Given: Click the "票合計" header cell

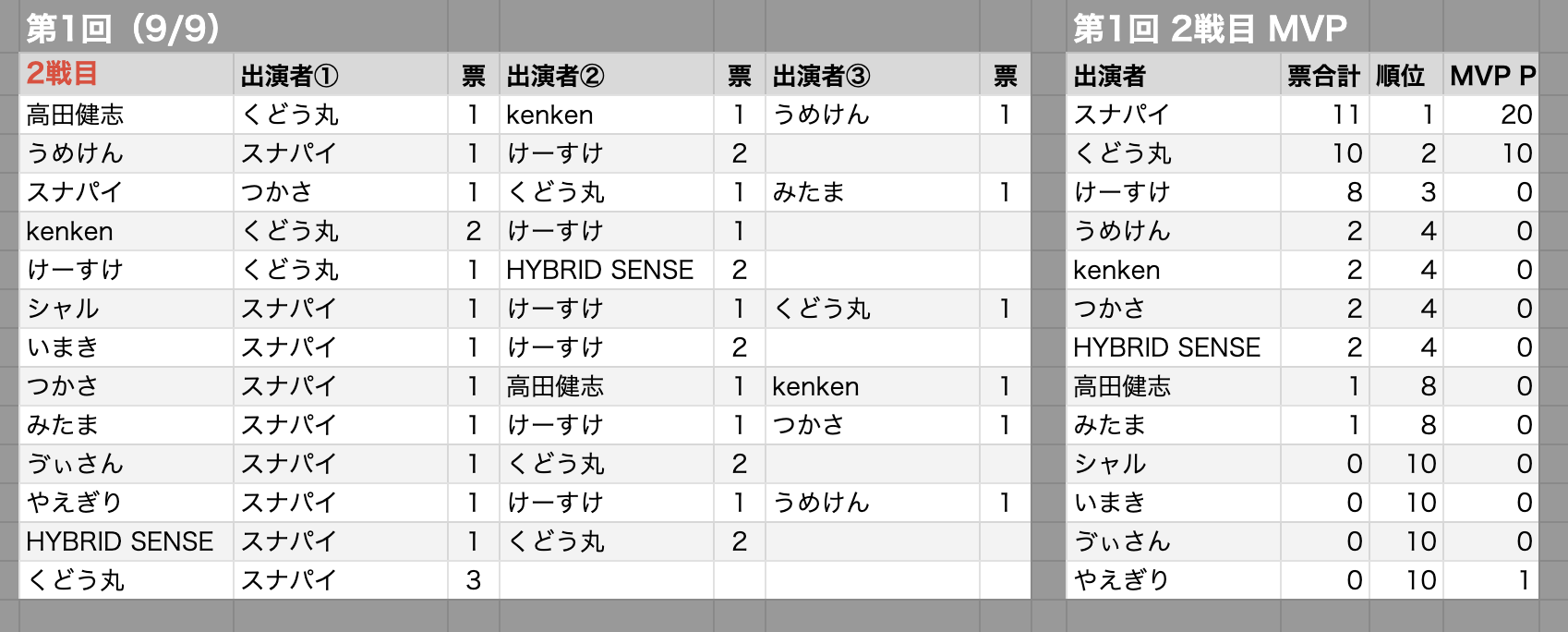Looking at the screenshot, I should (1323, 76).
